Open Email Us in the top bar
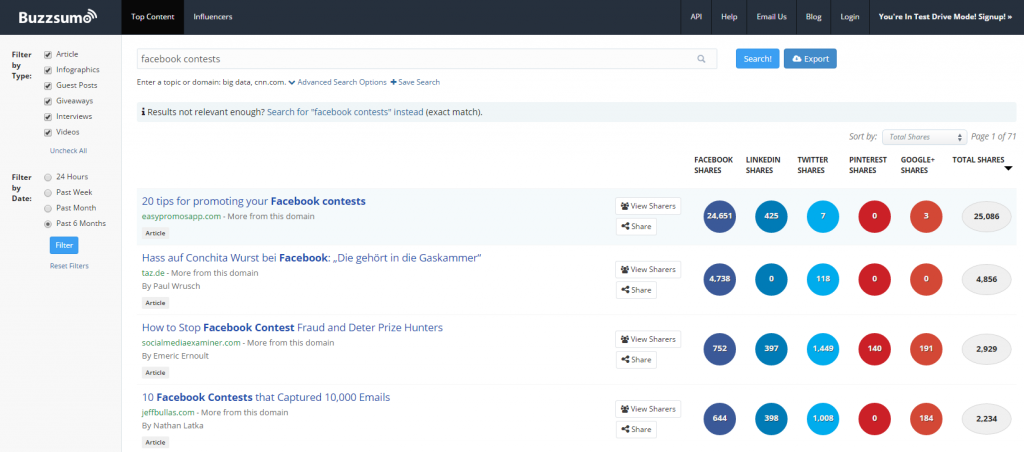Image resolution: width=1024 pixels, height=452 pixels. click(x=771, y=17)
